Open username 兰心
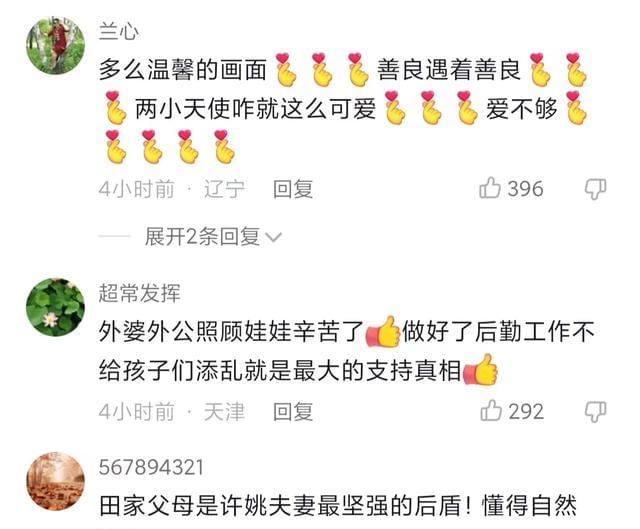 pyautogui.click(x=118, y=31)
